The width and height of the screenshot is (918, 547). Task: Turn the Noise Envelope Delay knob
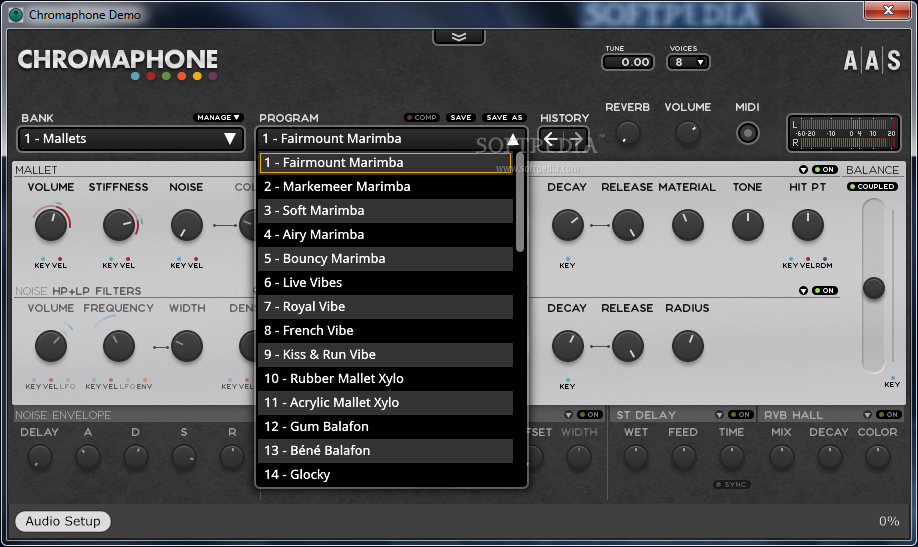[40, 457]
